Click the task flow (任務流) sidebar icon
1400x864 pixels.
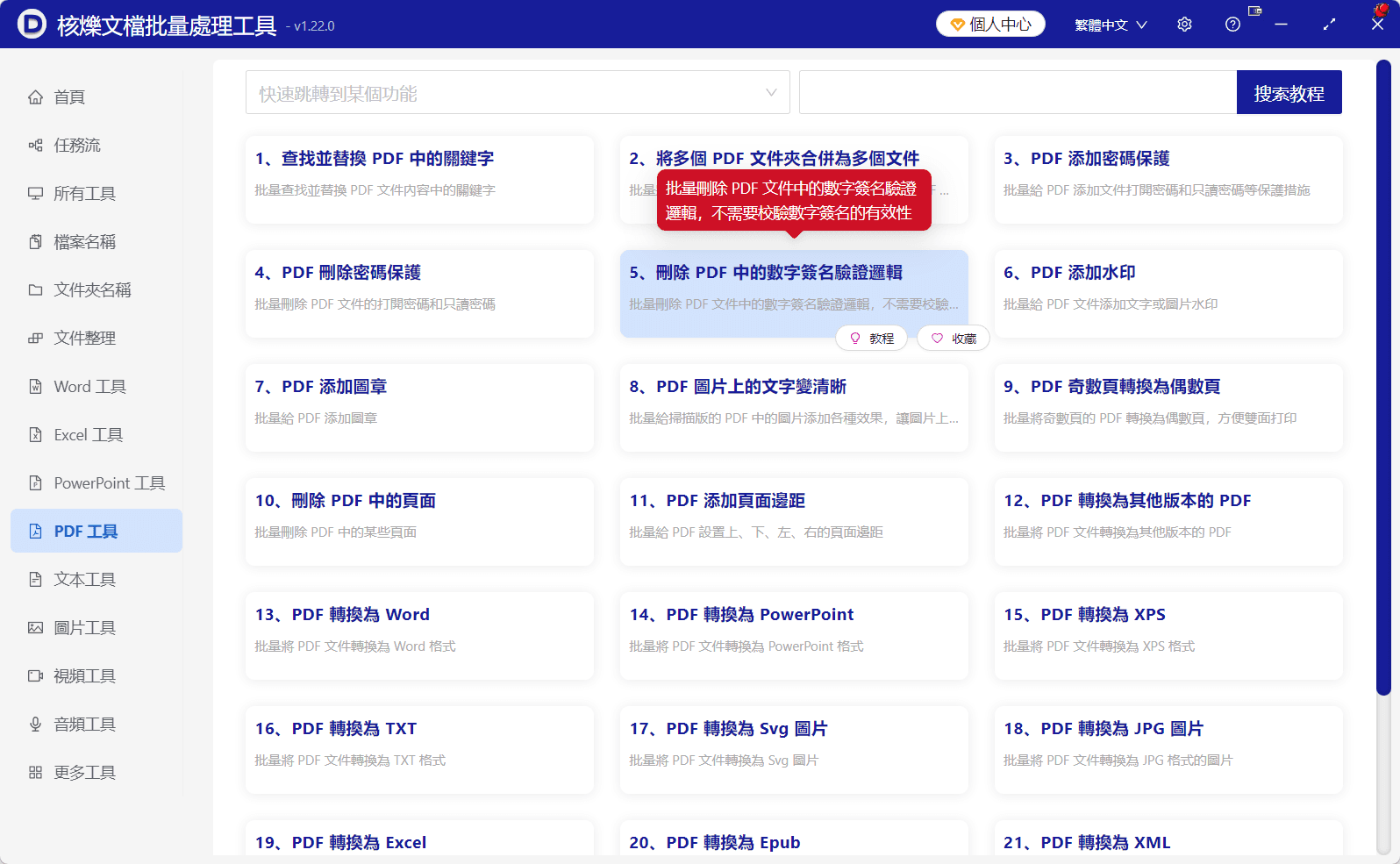tap(35, 146)
